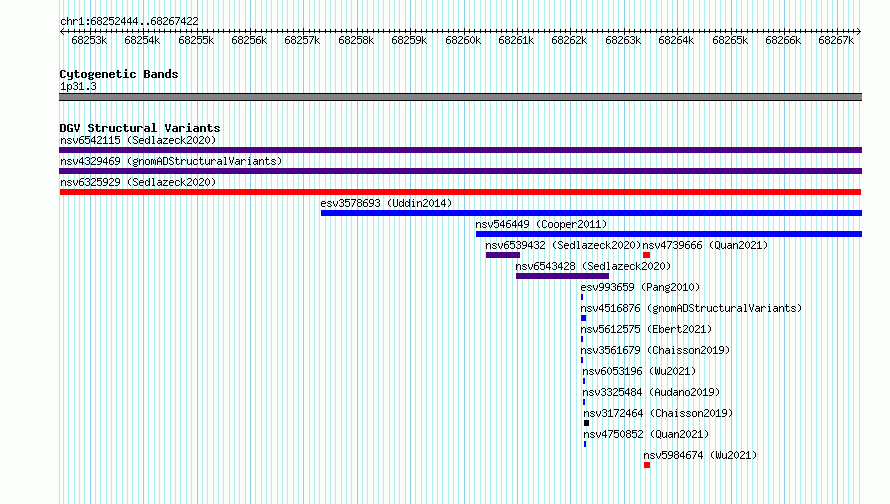The width and height of the screenshot is (890, 504).
Task: Open the nsv3172464 (Chaisson2019) label
Action: pyautogui.click(x=658, y=413)
